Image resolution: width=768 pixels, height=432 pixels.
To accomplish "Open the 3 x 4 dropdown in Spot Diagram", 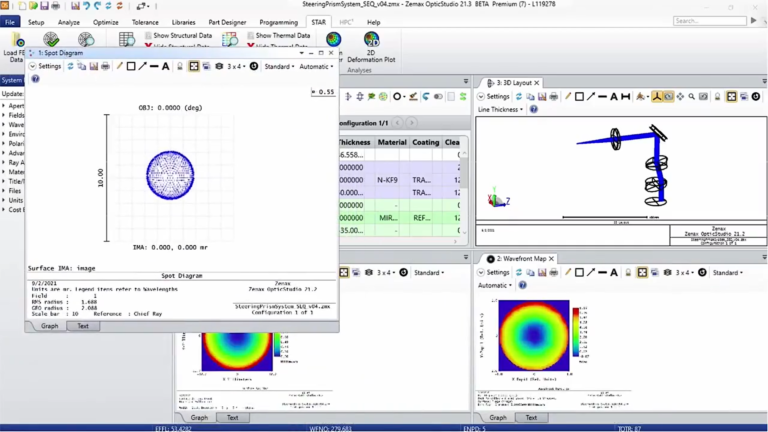I will click(237, 66).
